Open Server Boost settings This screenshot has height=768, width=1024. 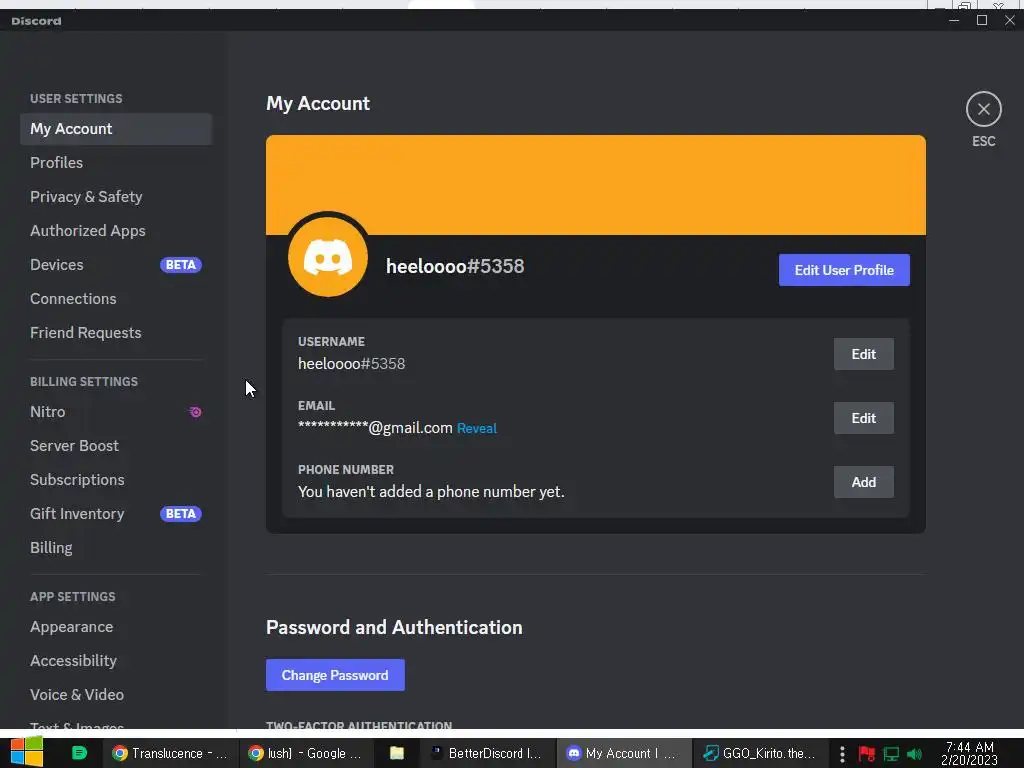click(116, 446)
